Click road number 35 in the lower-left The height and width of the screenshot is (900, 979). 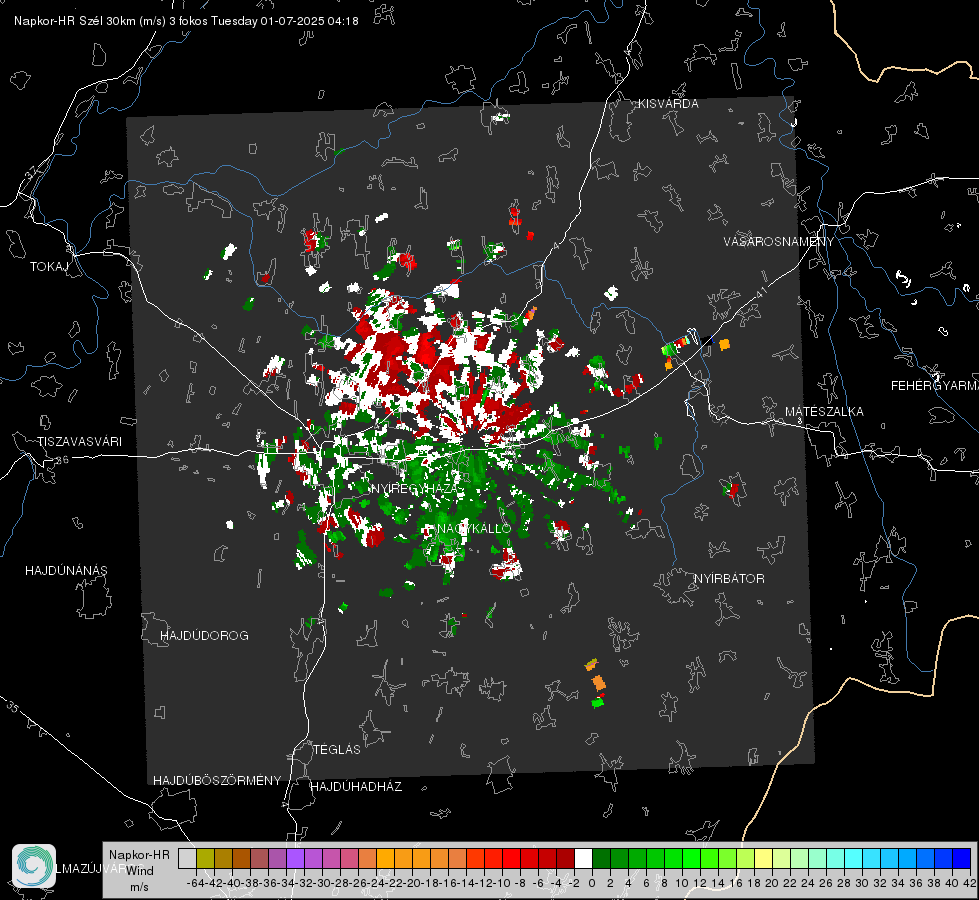12,708
